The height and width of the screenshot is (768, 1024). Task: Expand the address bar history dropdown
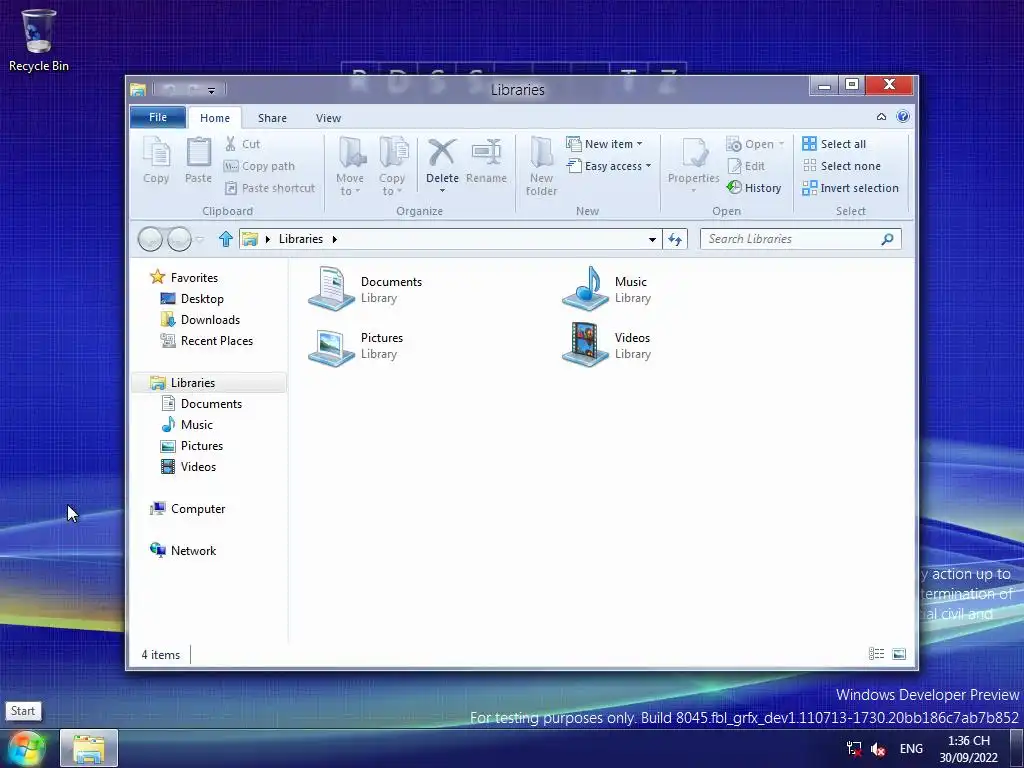[x=652, y=240]
